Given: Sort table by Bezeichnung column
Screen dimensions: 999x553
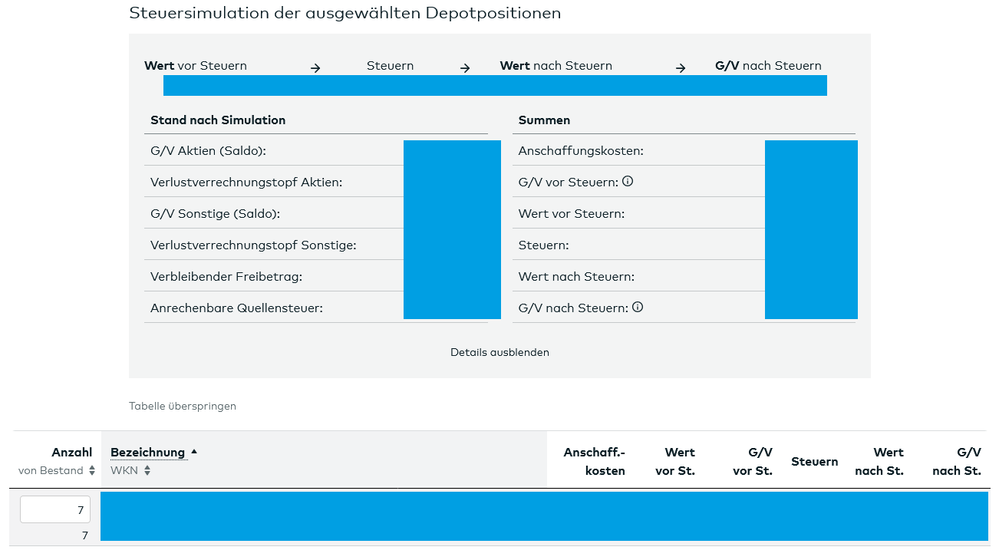Looking at the screenshot, I should coord(147,452).
